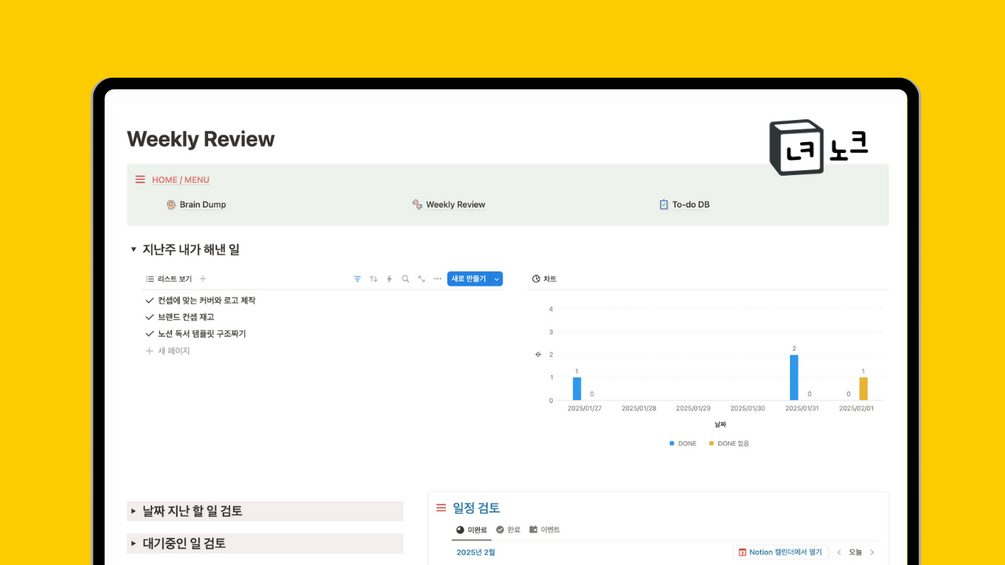Click the lightning automation icon
Image resolution: width=1005 pixels, height=565 pixels.
pyautogui.click(x=389, y=279)
